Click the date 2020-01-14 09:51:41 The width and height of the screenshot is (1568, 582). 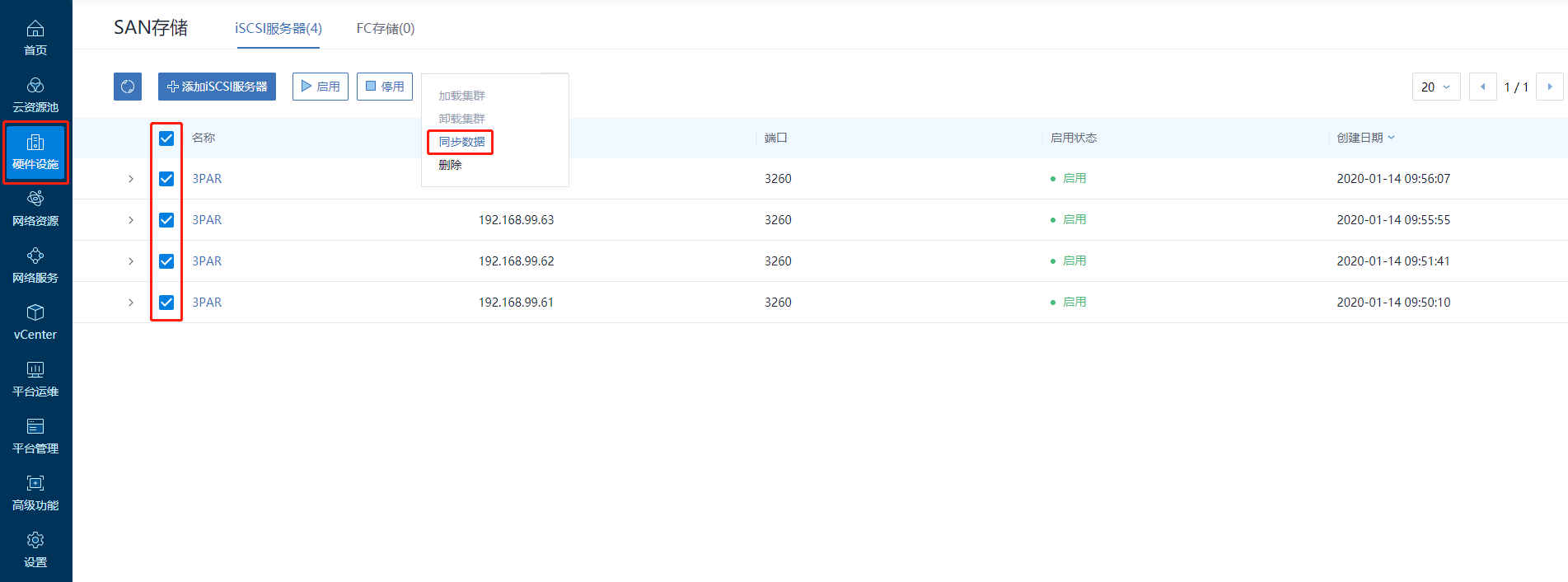tap(1393, 261)
